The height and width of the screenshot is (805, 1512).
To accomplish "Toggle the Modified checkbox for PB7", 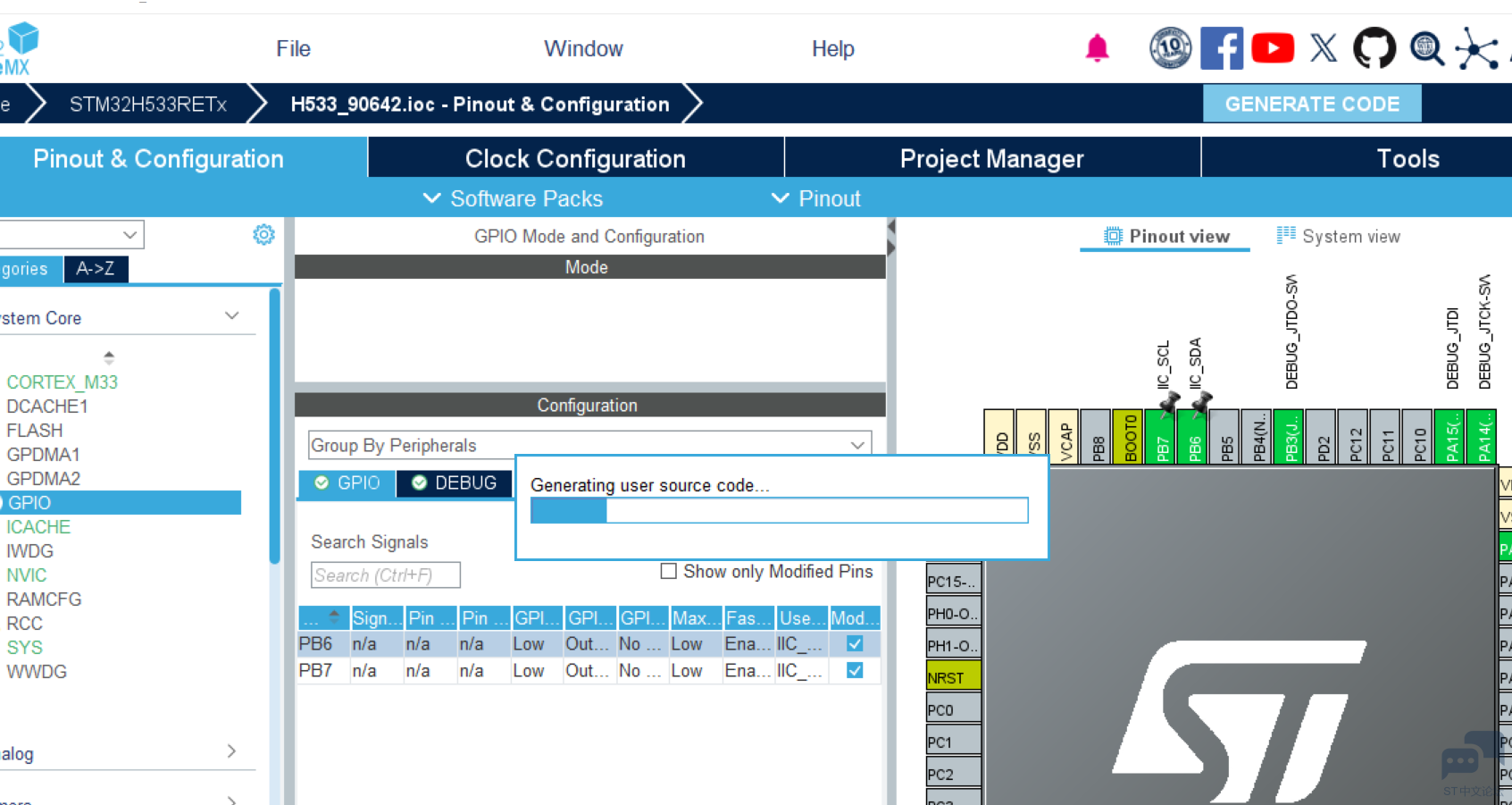I will click(x=855, y=670).
